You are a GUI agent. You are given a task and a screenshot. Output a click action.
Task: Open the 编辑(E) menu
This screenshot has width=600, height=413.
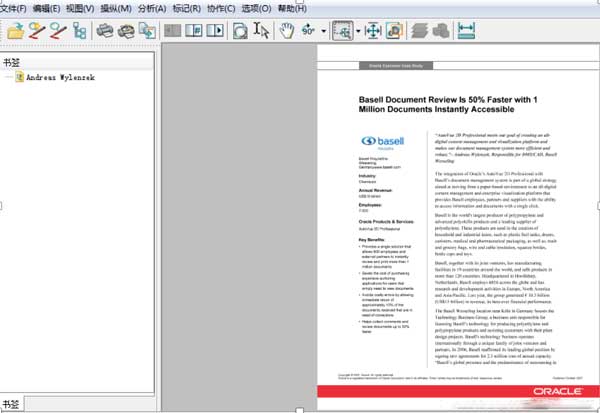point(46,8)
